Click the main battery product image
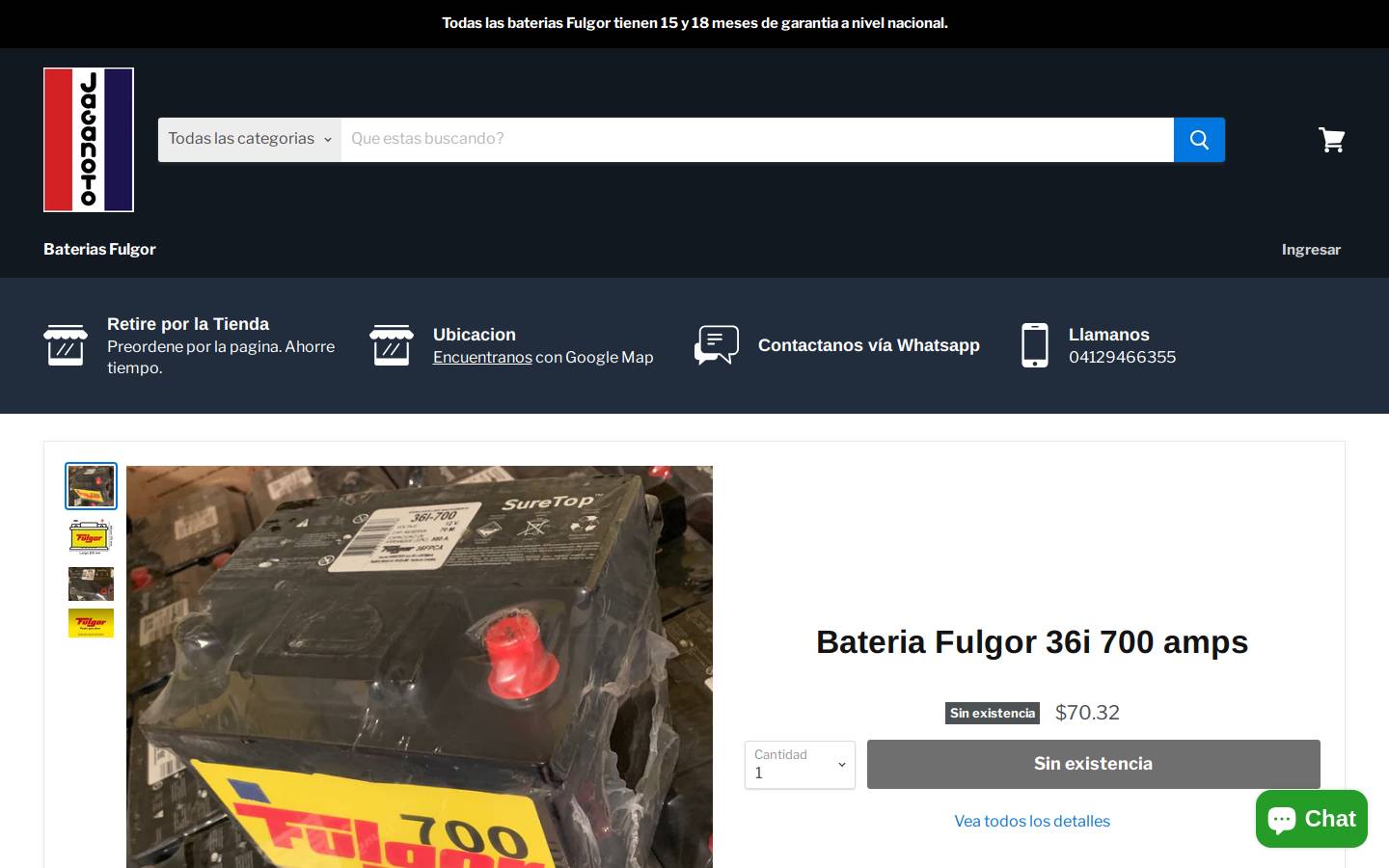 pos(420,666)
